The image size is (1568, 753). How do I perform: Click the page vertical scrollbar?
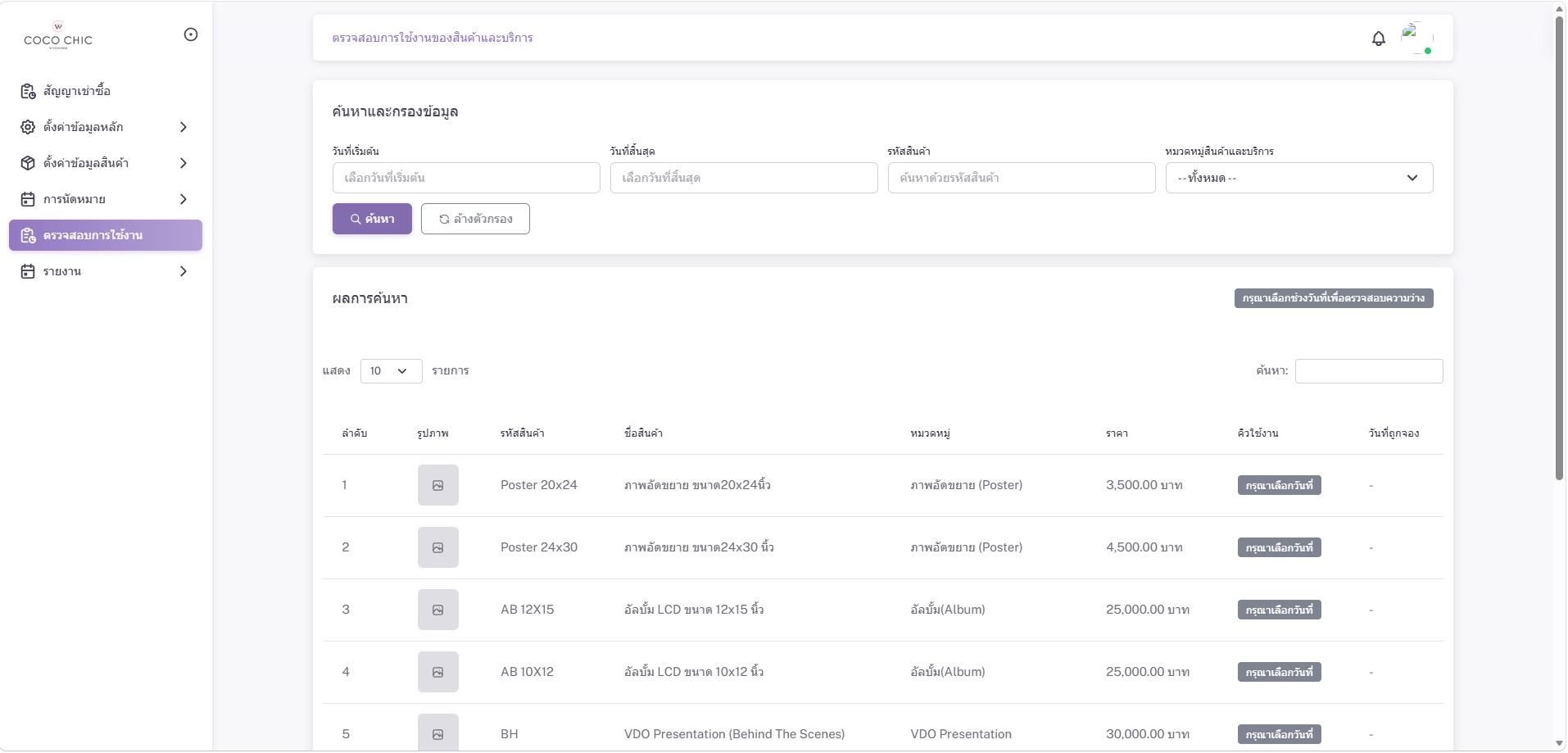1559,246
